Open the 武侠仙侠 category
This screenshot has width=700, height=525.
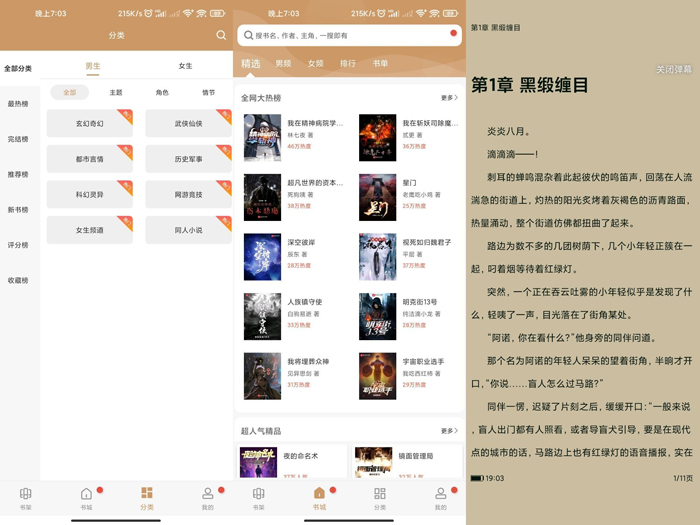click(188, 123)
